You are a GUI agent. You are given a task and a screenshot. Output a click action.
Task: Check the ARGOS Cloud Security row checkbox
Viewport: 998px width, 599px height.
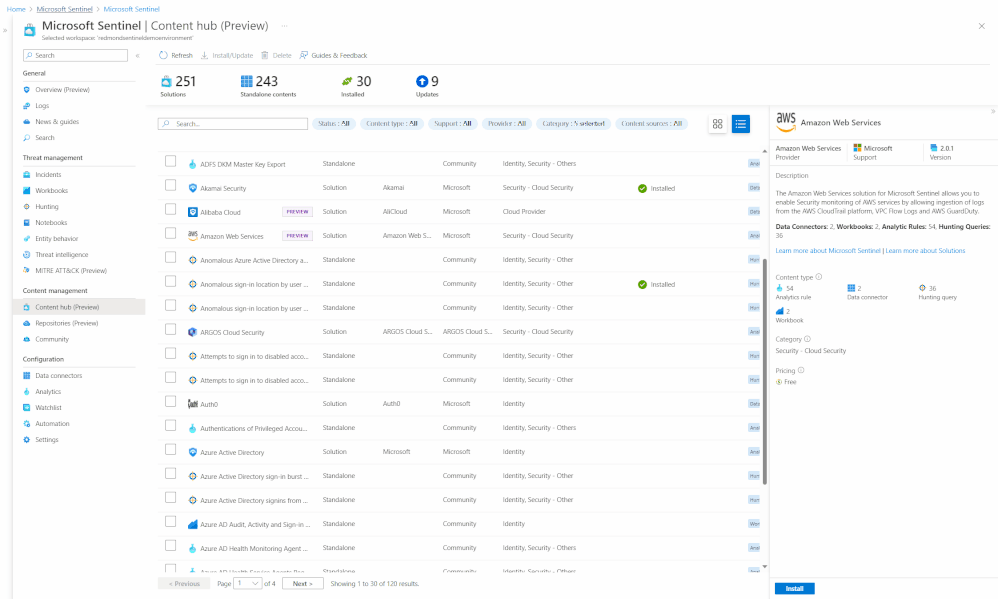(x=171, y=329)
